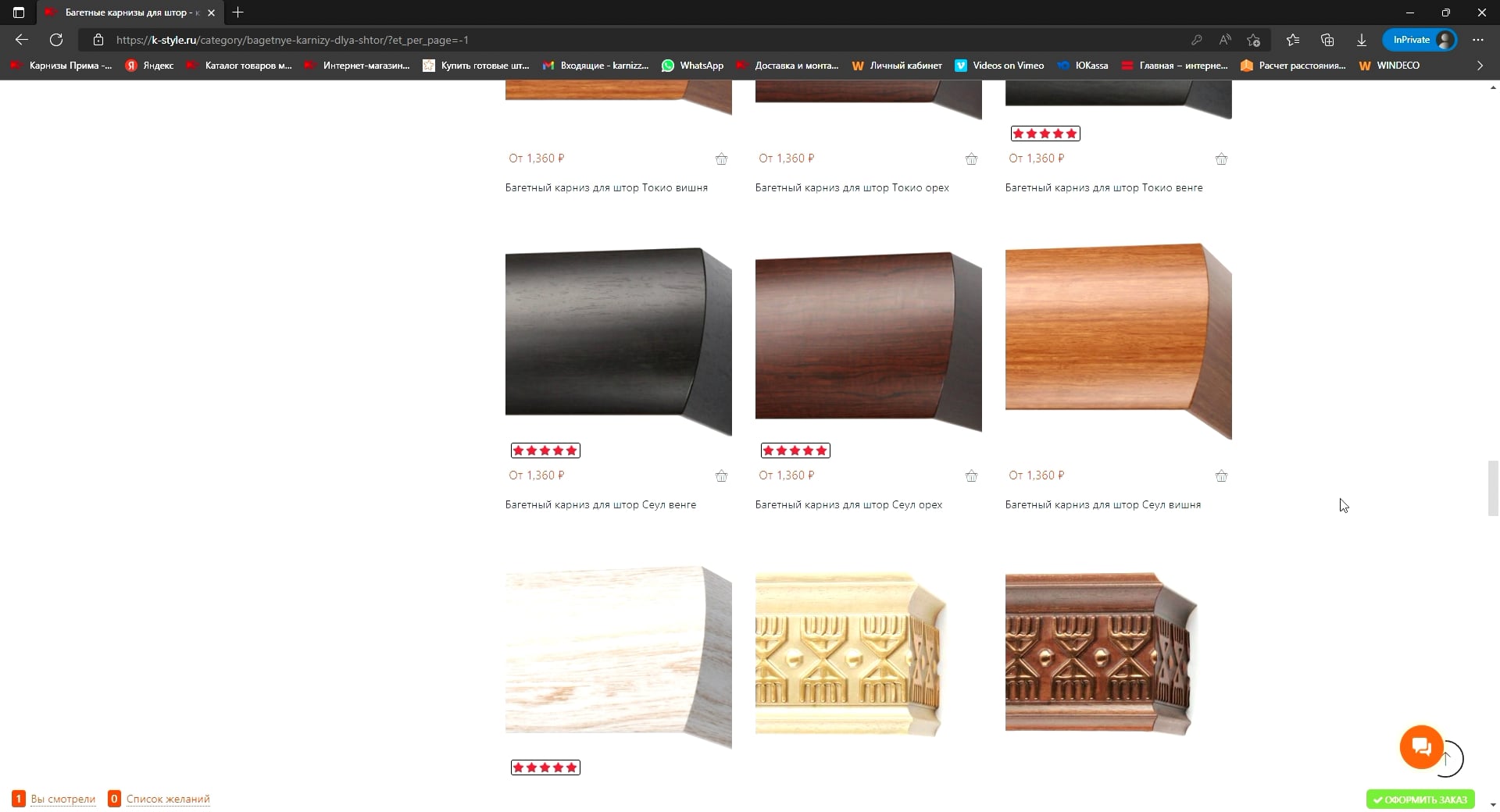Viewport: 1500px width, 812px height.
Task: Add page to favorites star icon
Action: click(1254, 40)
